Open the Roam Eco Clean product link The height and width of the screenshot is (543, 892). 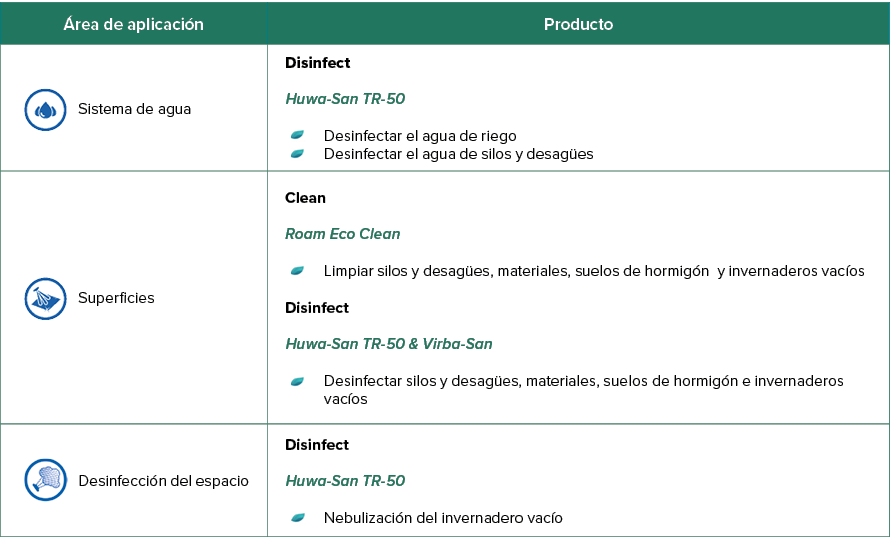tap(342, 234)
